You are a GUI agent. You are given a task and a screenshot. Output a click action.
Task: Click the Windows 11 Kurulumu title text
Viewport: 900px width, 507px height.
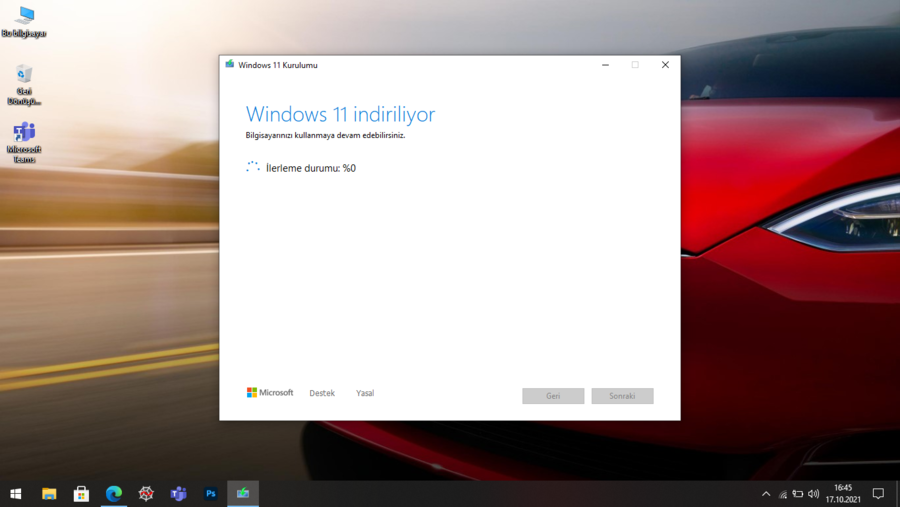click(278, 65)
